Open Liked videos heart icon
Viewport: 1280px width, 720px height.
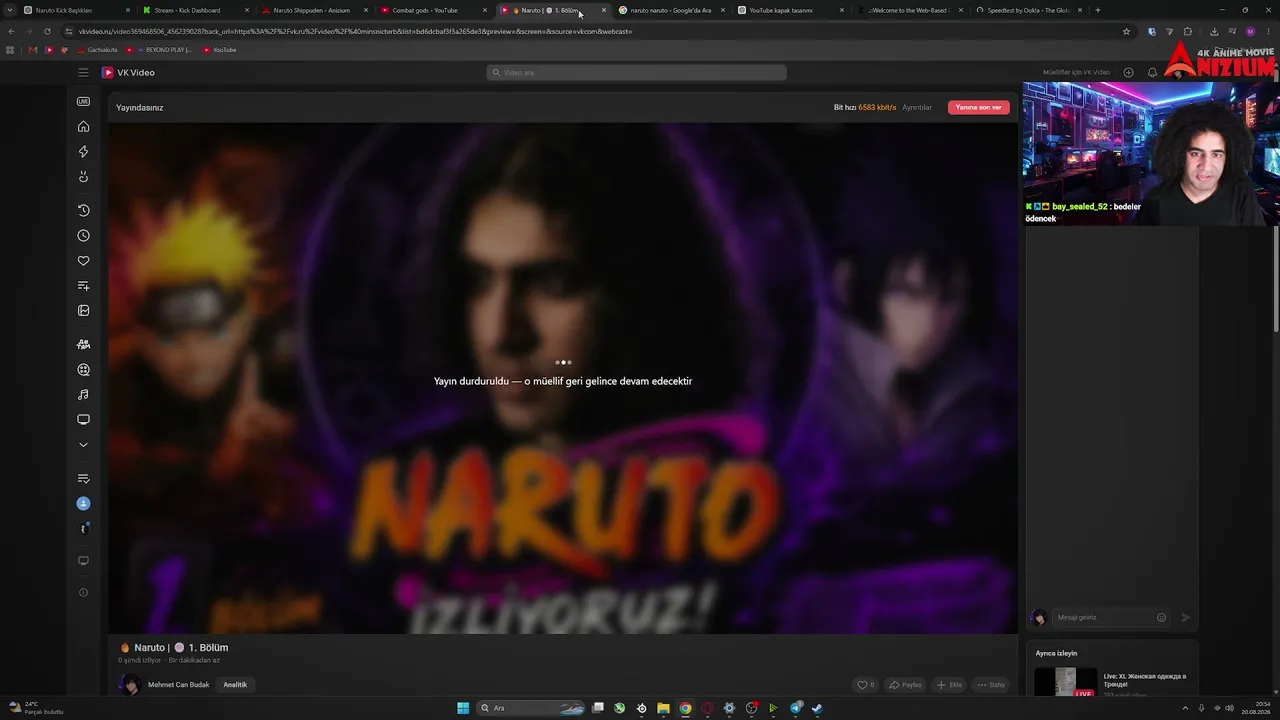[84, 261]
